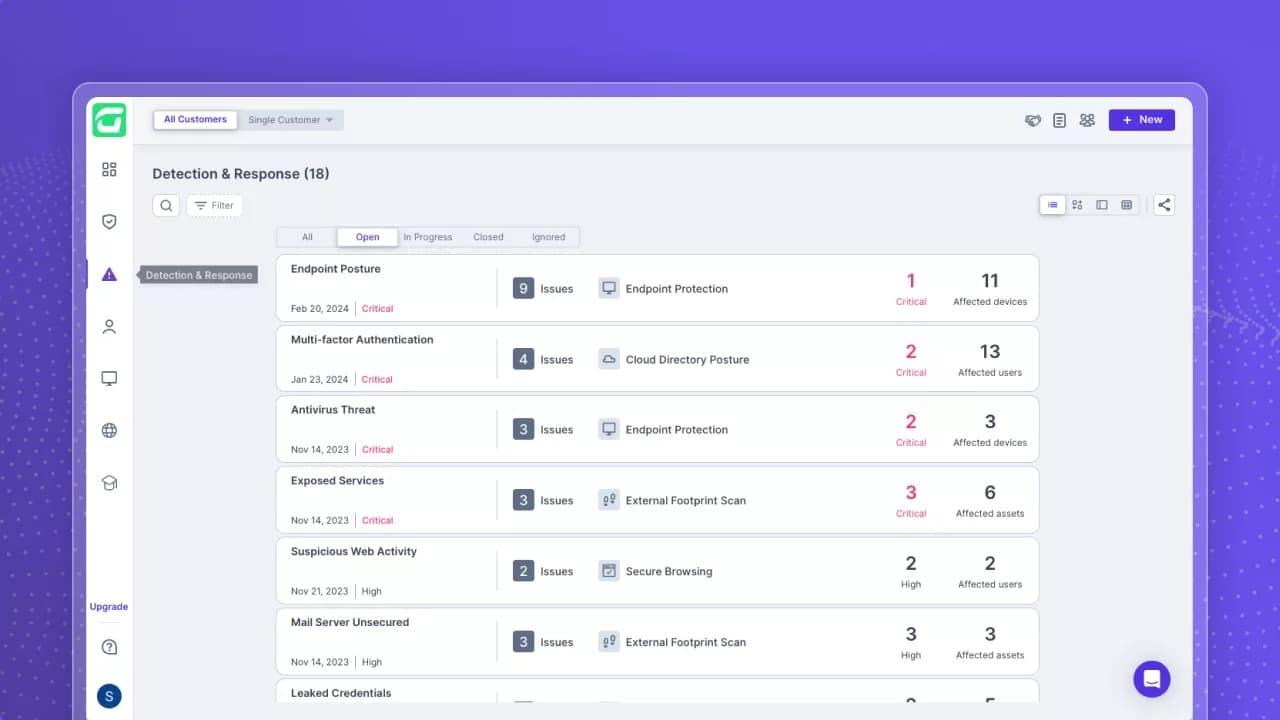Switch to the Closed tab
The width and height of the screenshot is (1280, 720).
click(x=488, y=237)
